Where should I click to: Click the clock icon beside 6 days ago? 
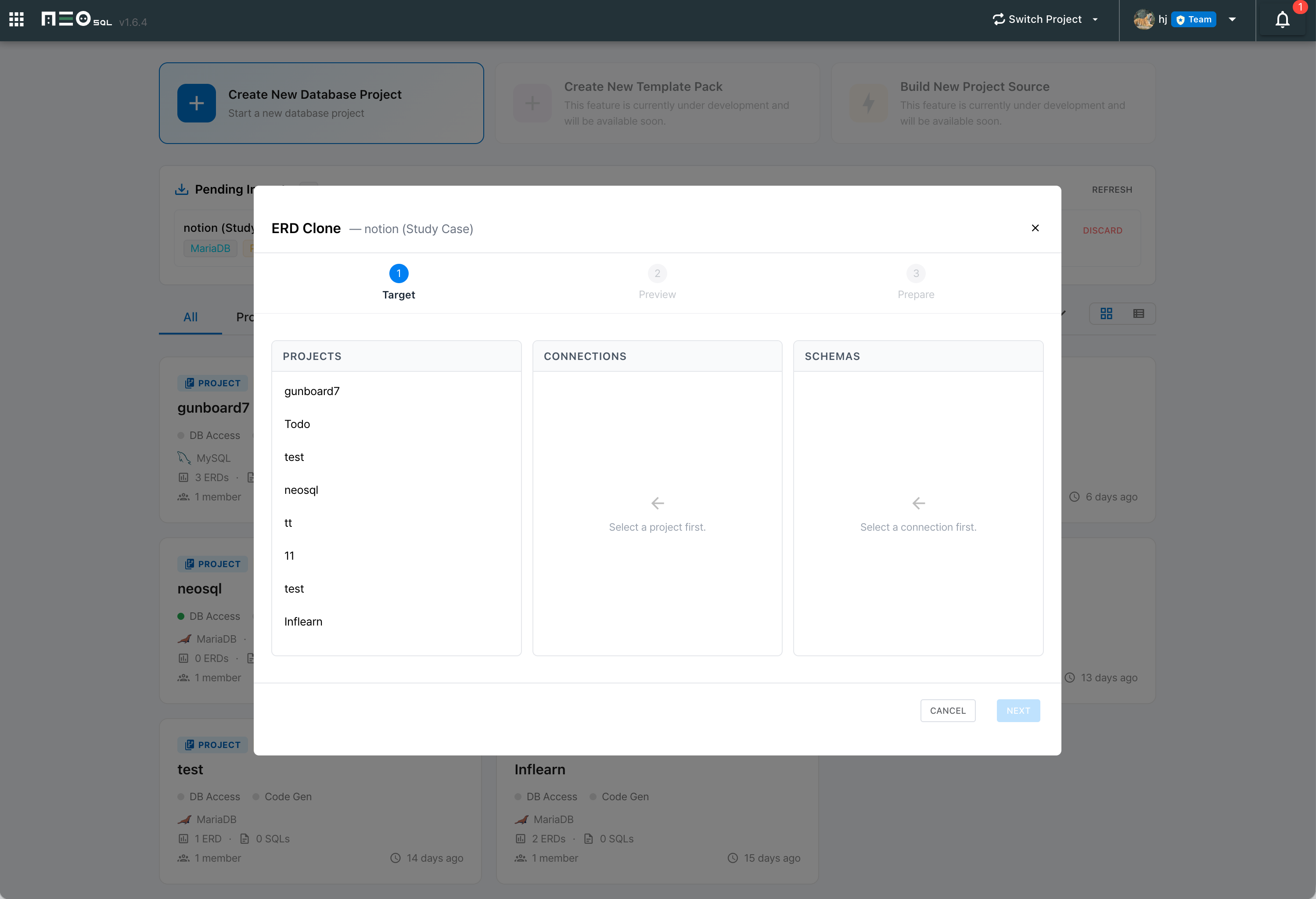tap(1074, 497)
